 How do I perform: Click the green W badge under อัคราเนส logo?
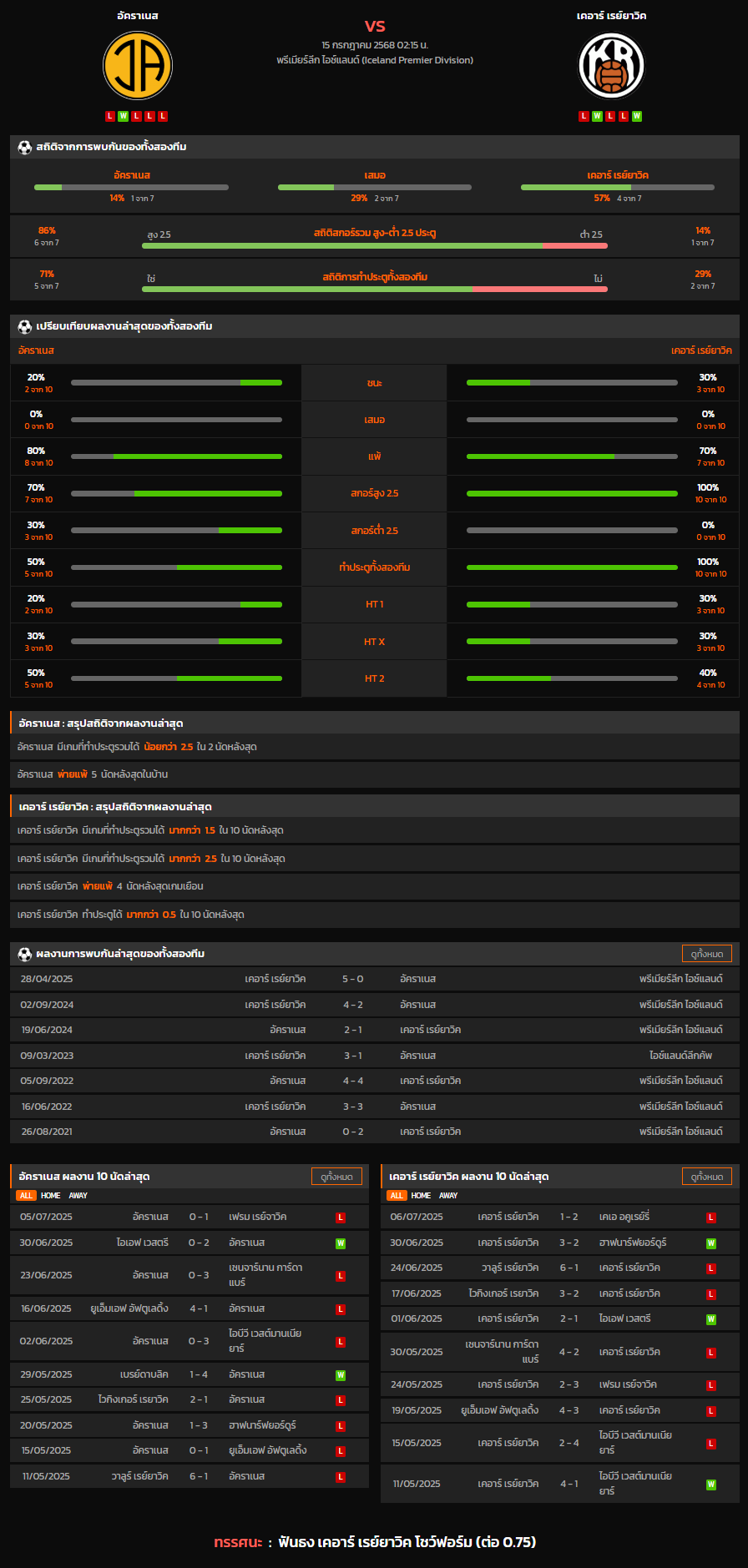124,116
